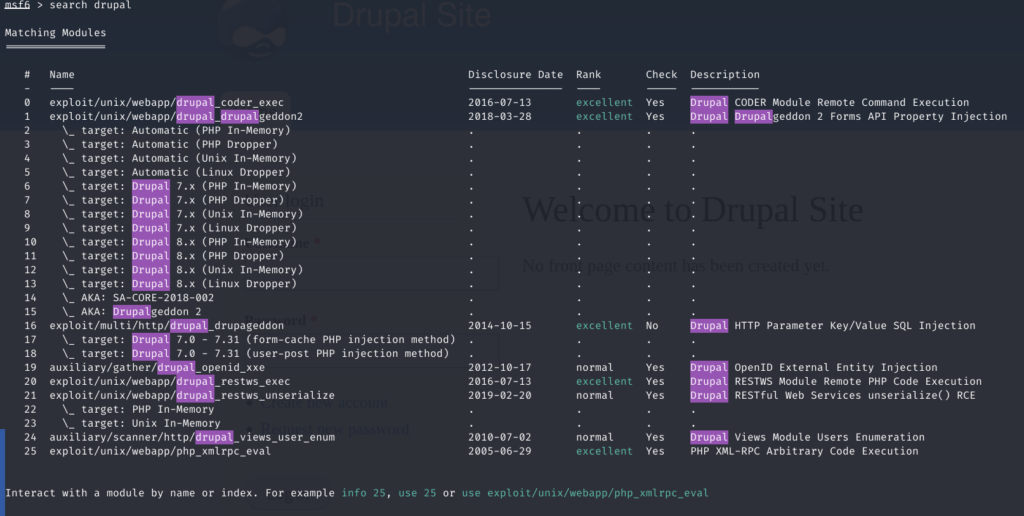
Task: Click target Automatic (Linux Dropper) row
Action: pos(176,172)
